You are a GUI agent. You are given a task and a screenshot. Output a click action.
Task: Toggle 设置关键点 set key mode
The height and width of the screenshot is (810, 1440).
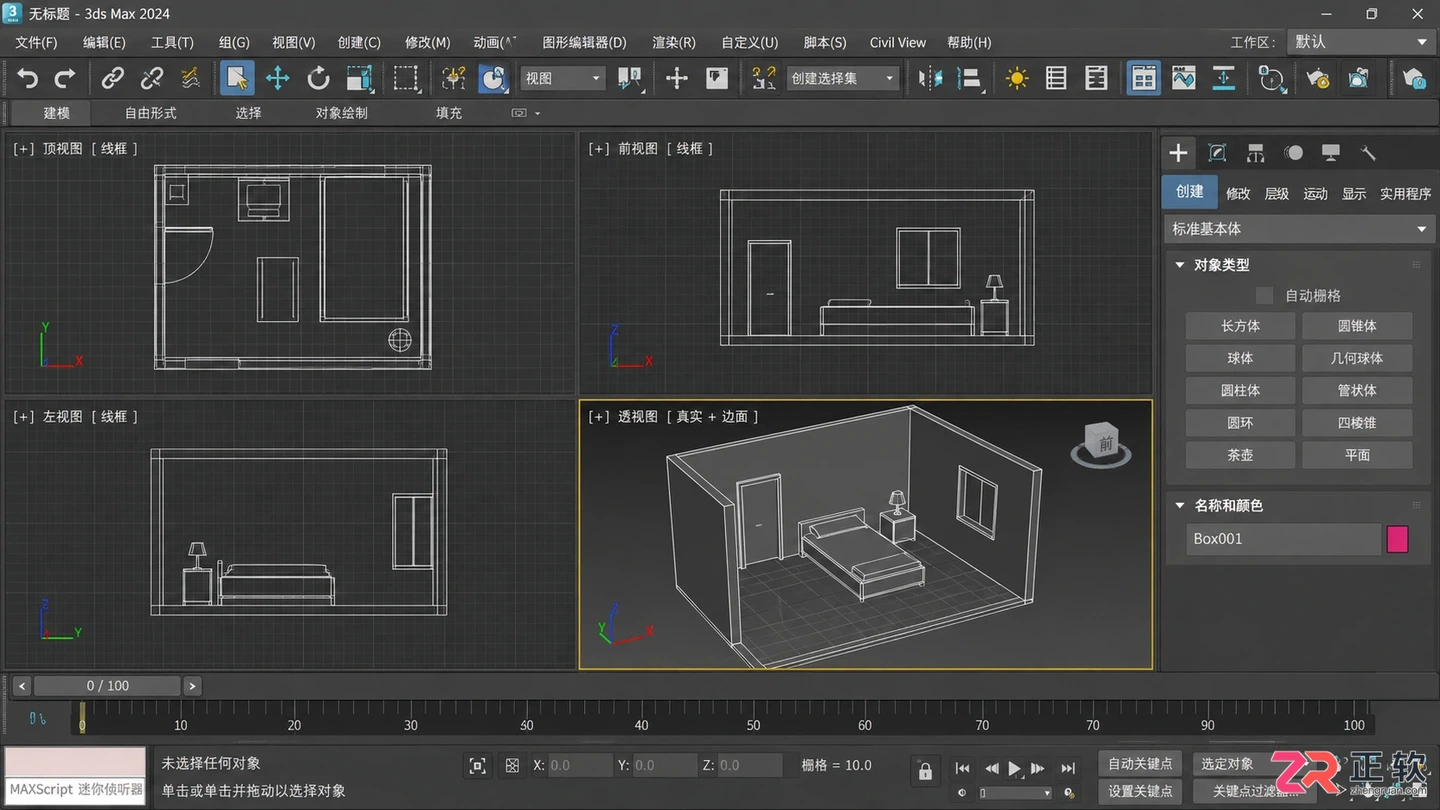1140,791
